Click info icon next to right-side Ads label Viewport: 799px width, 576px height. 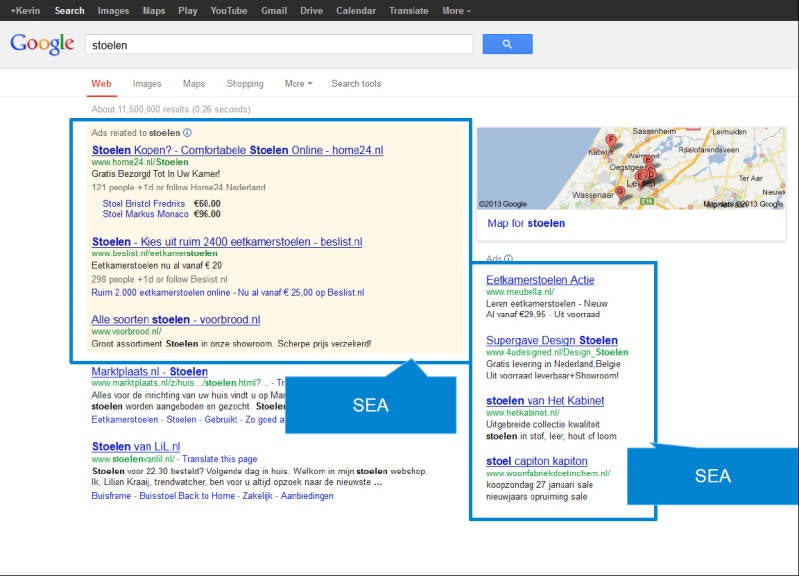[509, 259]
